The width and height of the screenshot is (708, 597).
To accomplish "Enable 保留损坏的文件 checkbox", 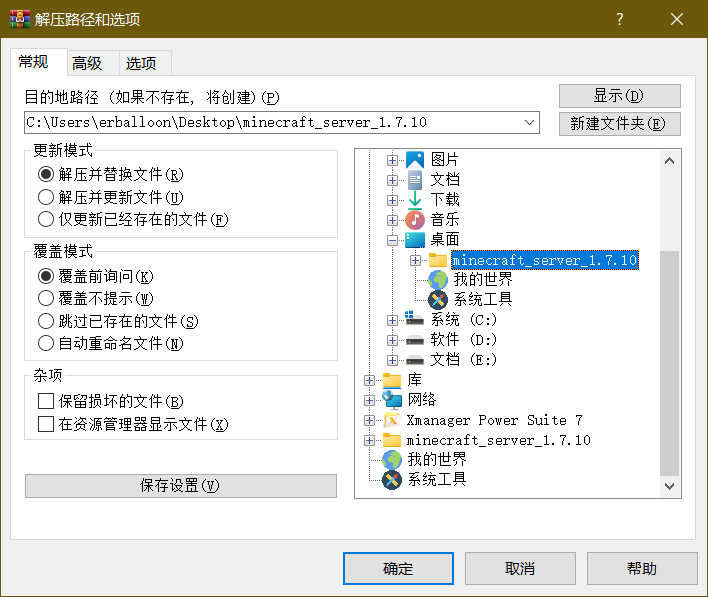I will 46,401.
